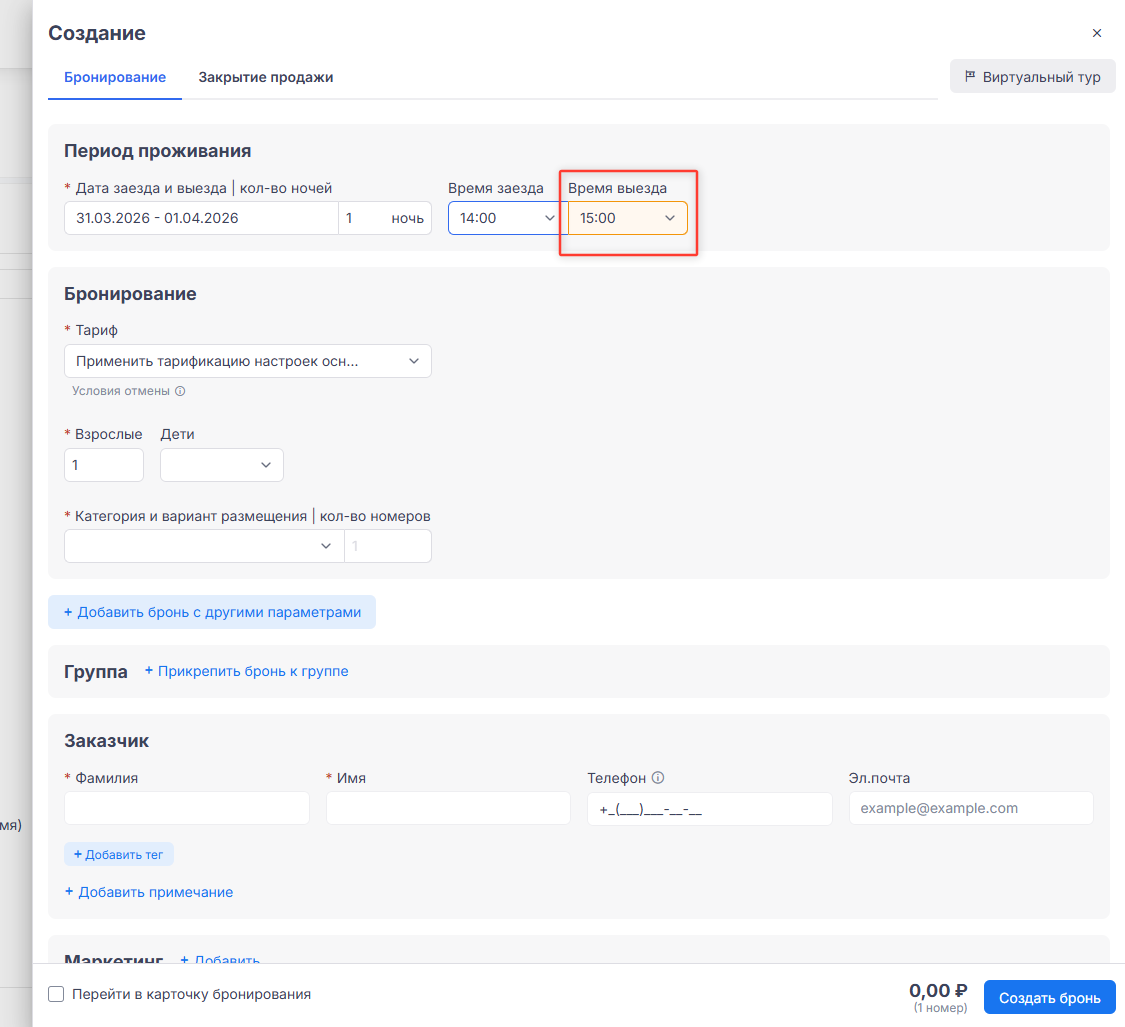1125x1027 pixels.
Task: Click Прикрепить бронь к группе link
Action: click(x=246, y=671)
